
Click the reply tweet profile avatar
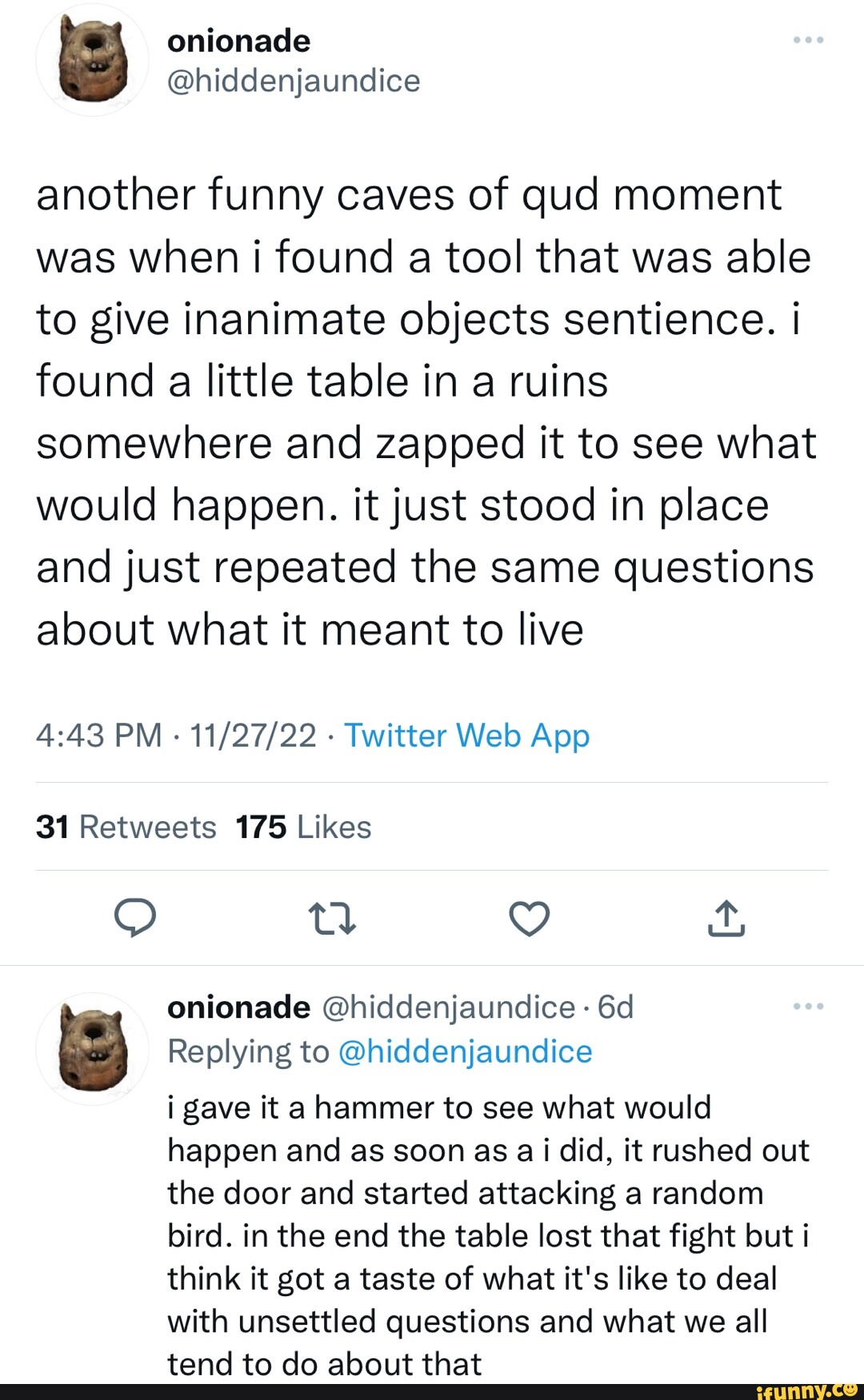[x=93, y=1049]
